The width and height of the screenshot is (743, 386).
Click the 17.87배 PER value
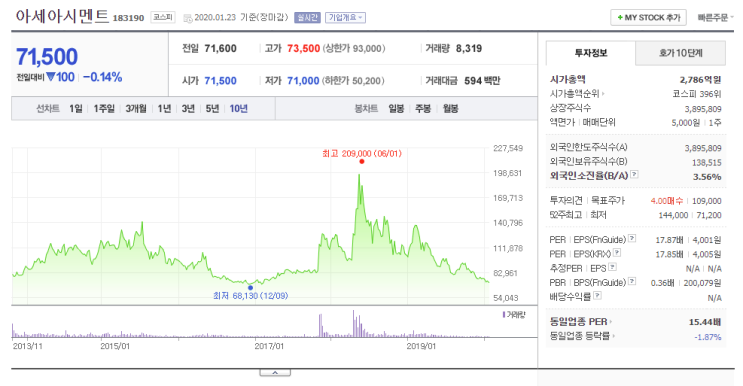pyautogui.click(x=669, y=240)
